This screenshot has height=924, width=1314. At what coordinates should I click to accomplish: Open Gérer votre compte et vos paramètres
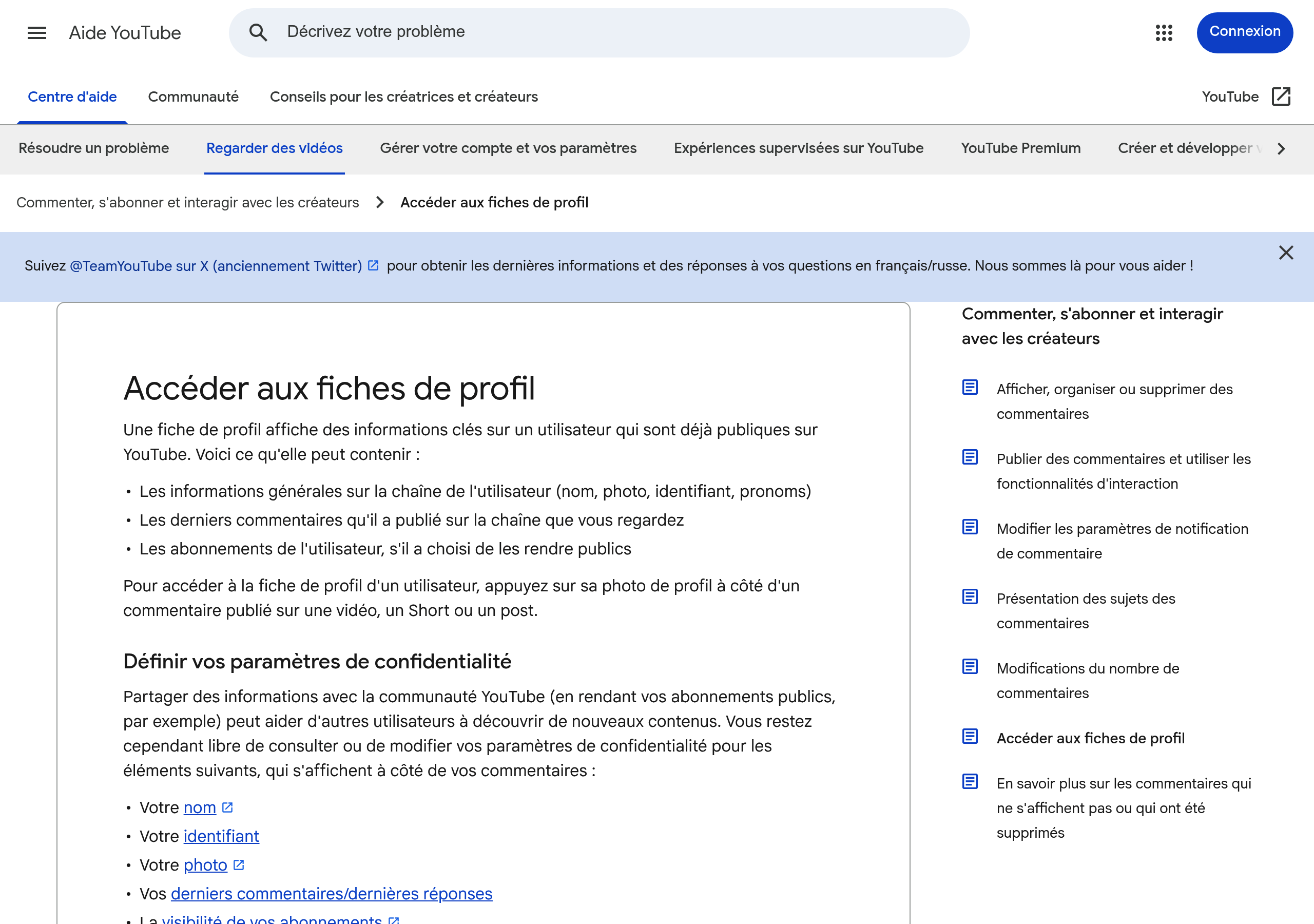coord(508,148)
